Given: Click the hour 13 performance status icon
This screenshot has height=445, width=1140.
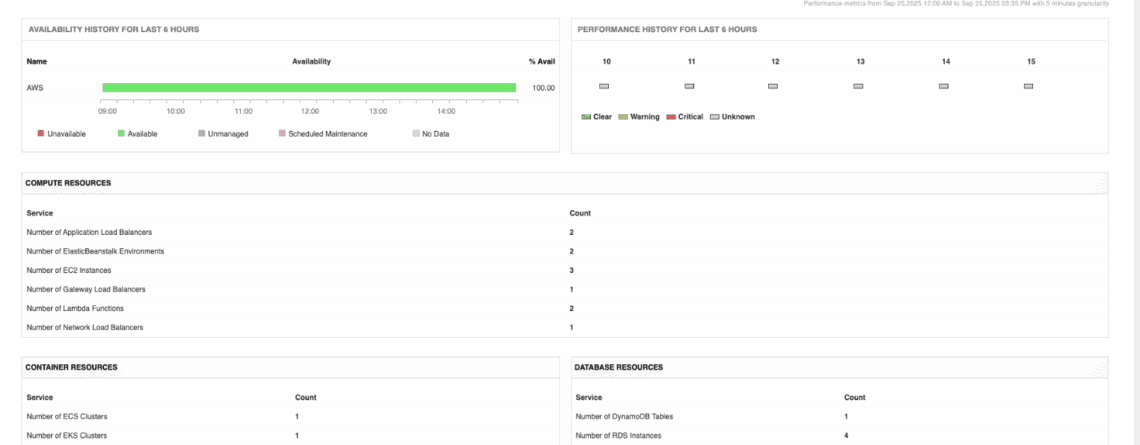Looking at the screenshot, I should click(858, 87).
